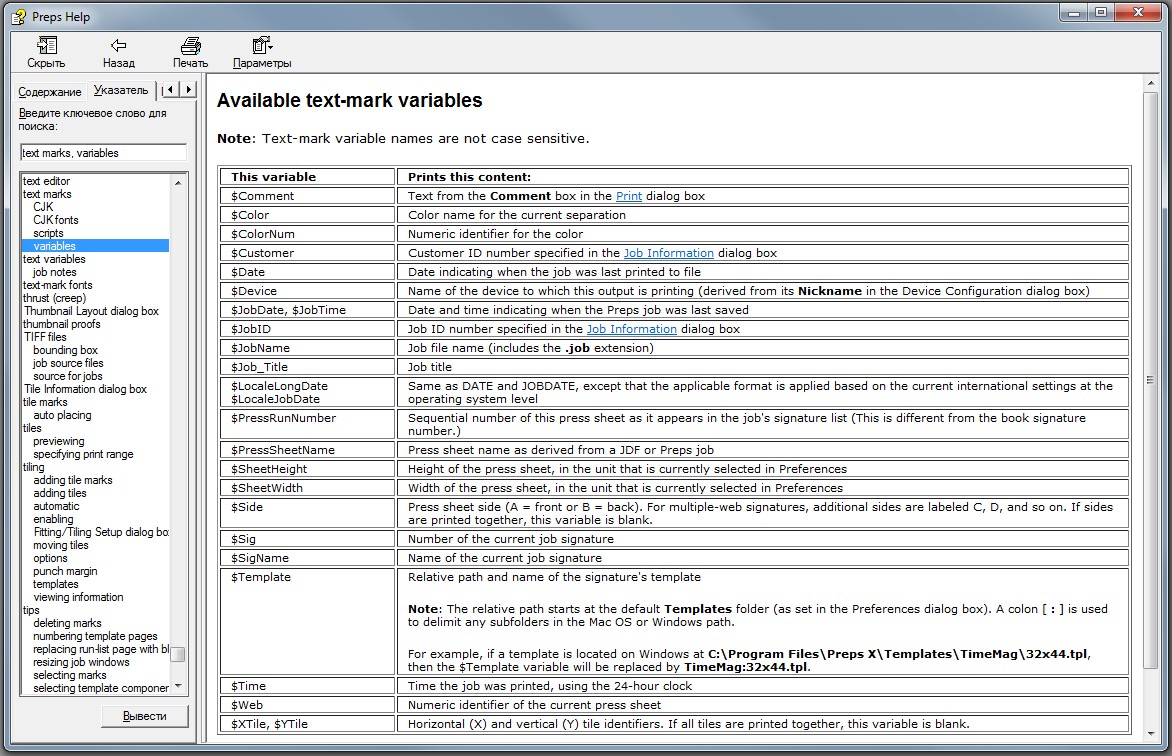
Task: Open the Job Information link in the $Customer row
Action: 668,253
